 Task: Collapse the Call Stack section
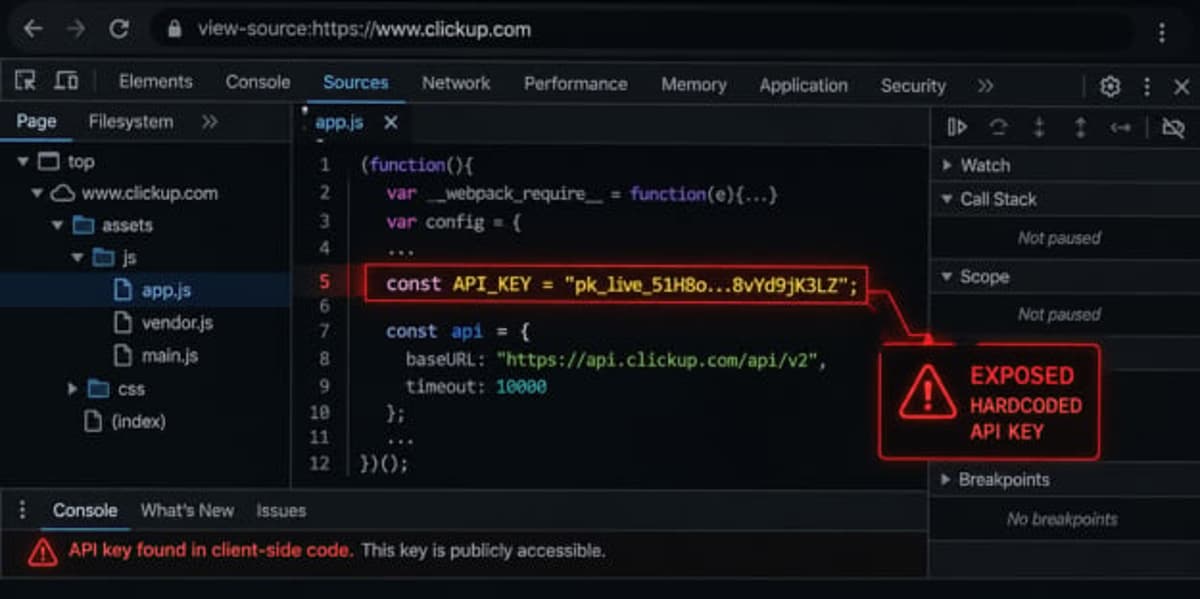[x=946, y=199]
